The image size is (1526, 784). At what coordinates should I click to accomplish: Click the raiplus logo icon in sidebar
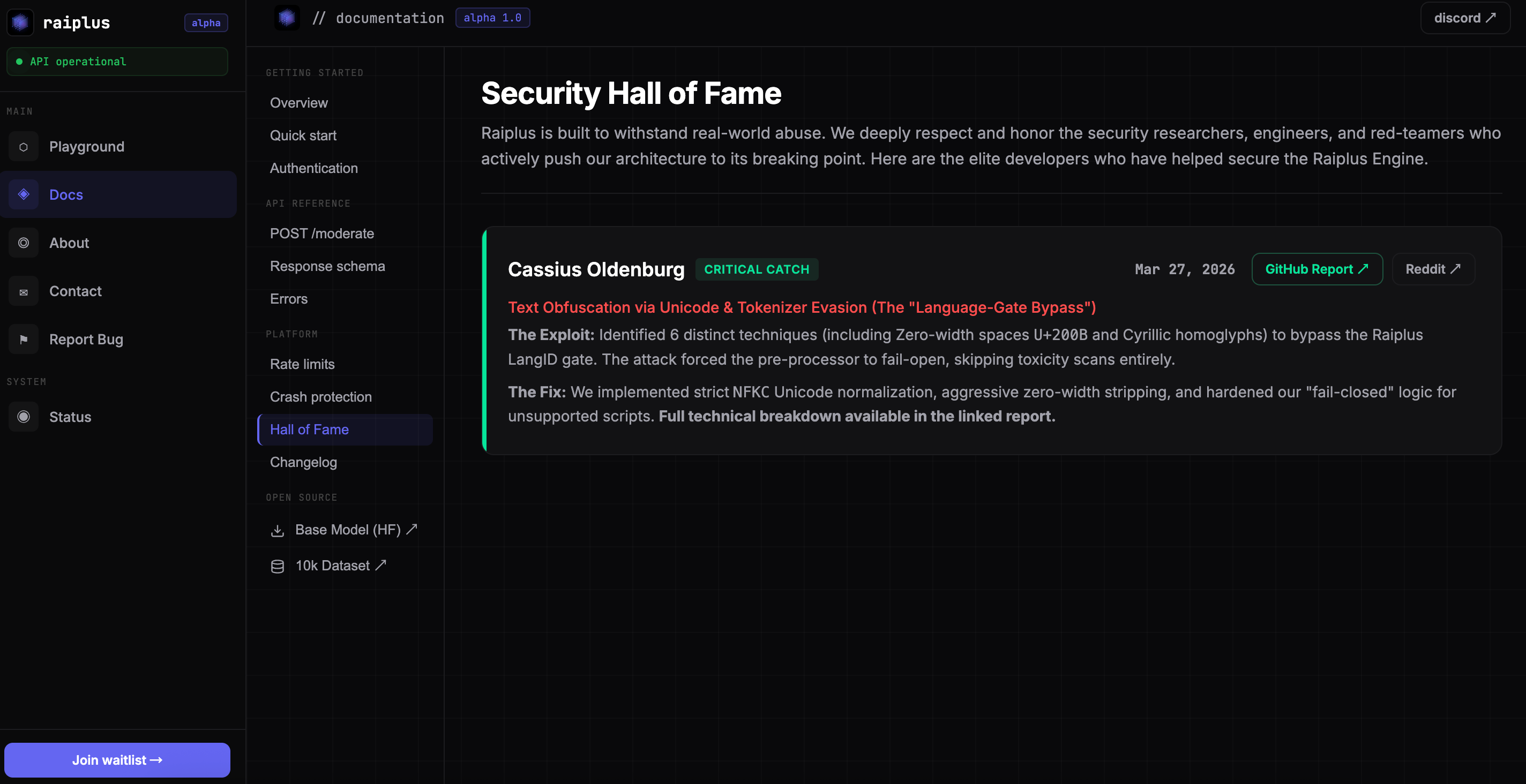tap(20, 22)
